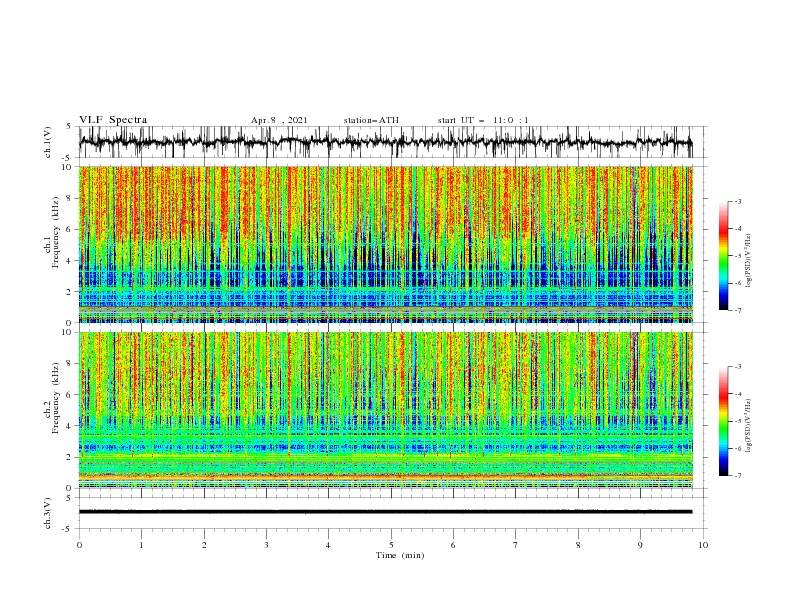792x612 pixels.
Task: Click the "Time (min)" x-axis label
Action: tap(400, 555)
